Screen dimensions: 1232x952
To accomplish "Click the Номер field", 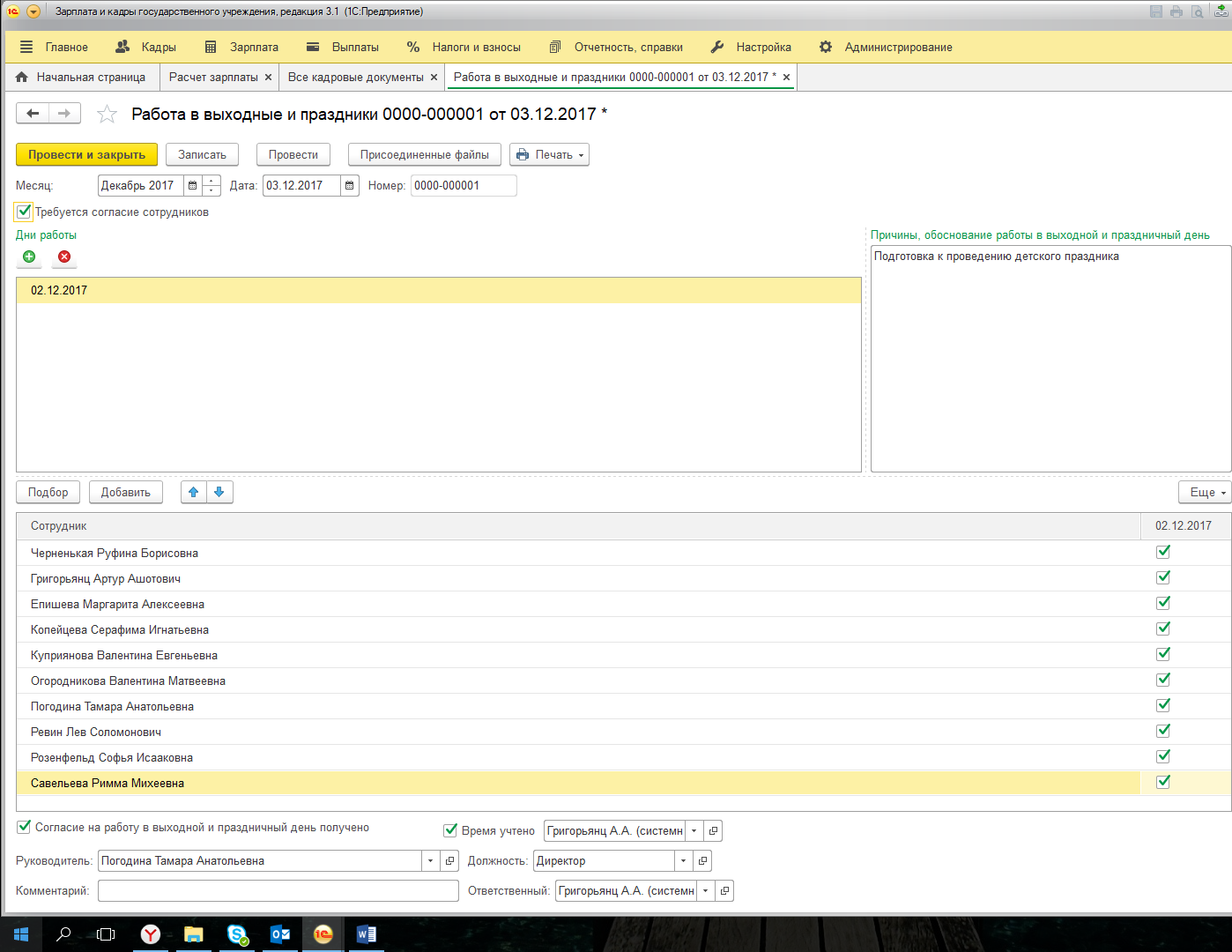I will tap(464, 185).
